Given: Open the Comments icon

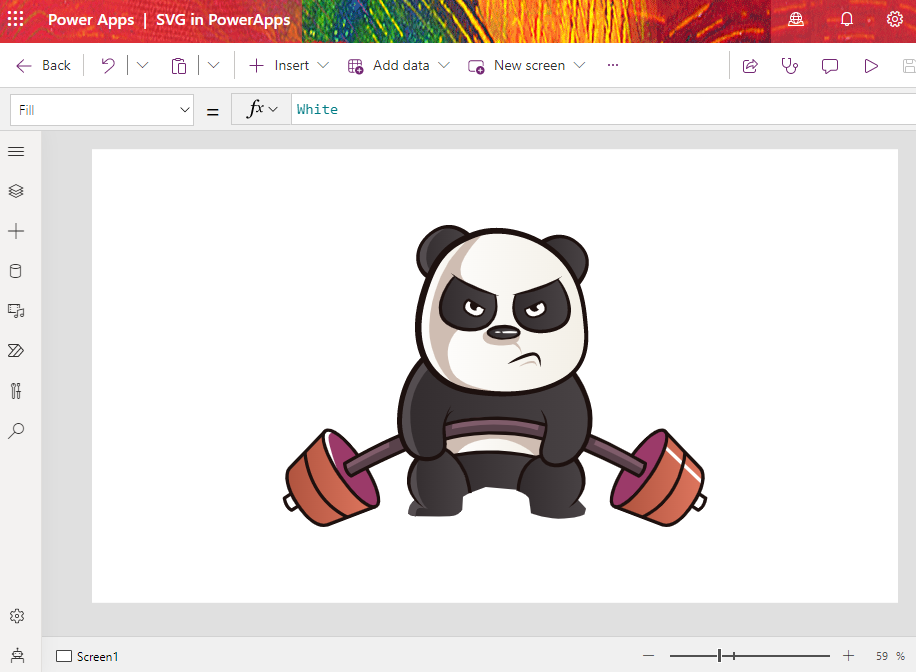Looking at the screenshot, I should click(830, 65).
